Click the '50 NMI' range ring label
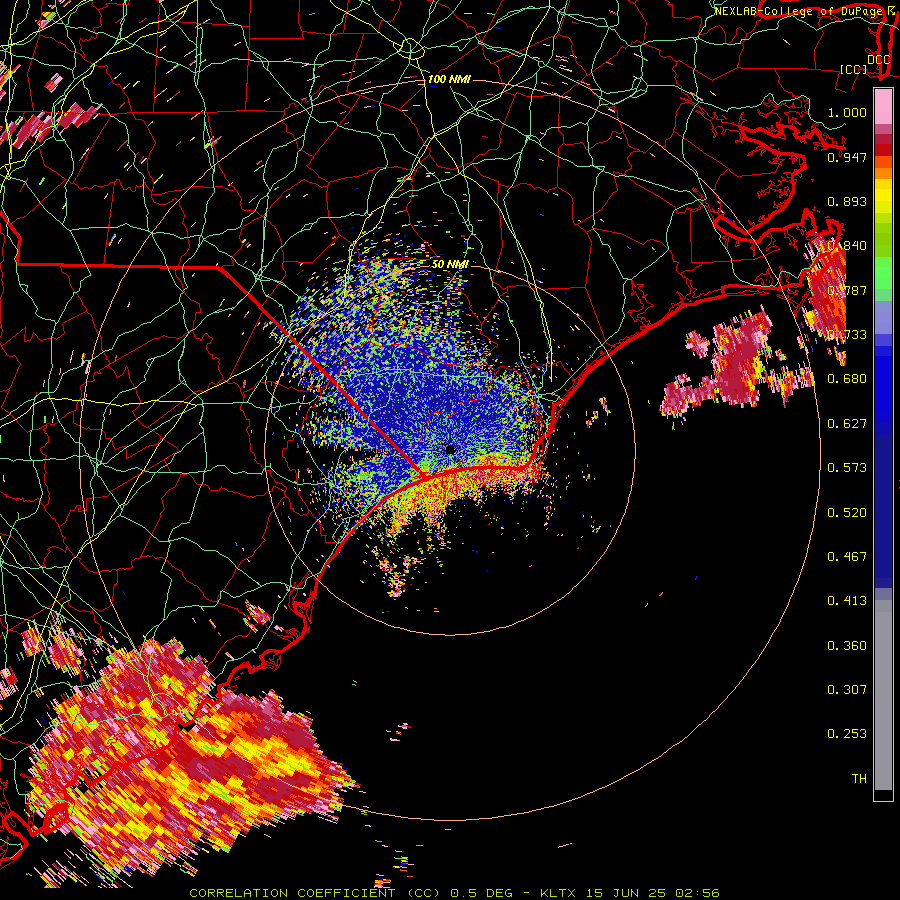The height and width of the screenshot is (900, 900). [450, 264]
